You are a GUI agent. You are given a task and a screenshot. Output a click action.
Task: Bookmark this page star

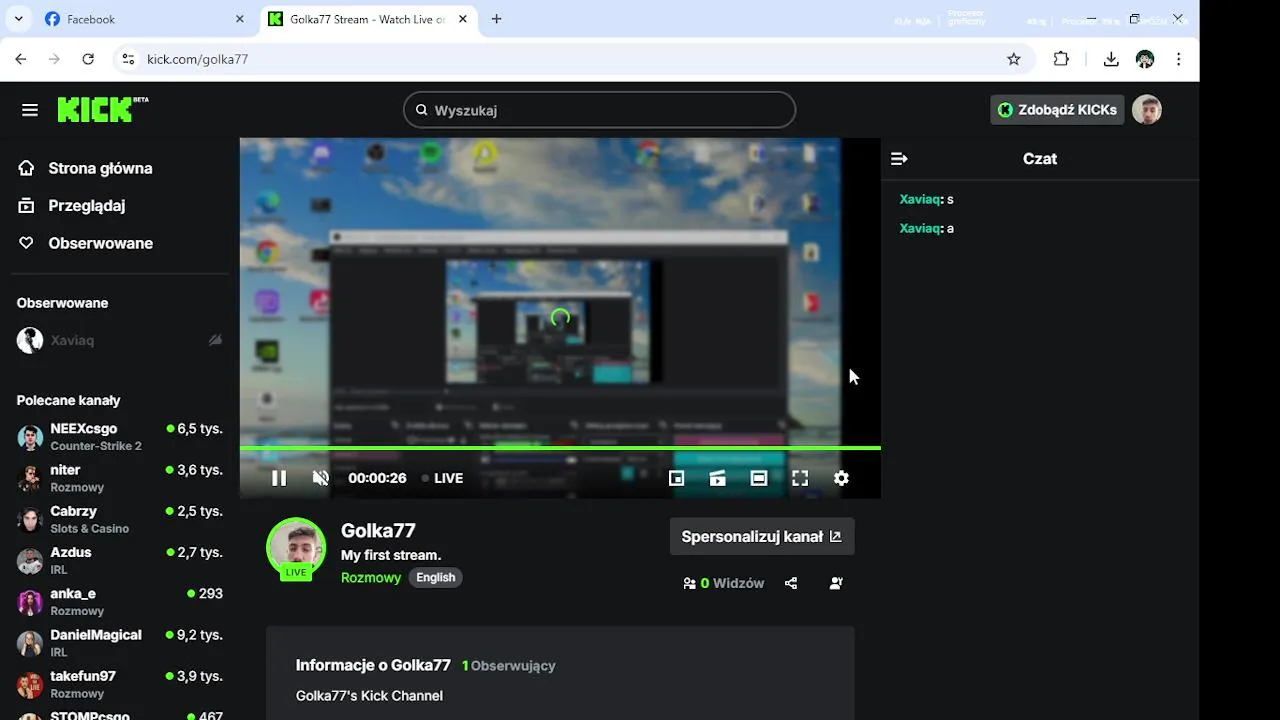1014,59
